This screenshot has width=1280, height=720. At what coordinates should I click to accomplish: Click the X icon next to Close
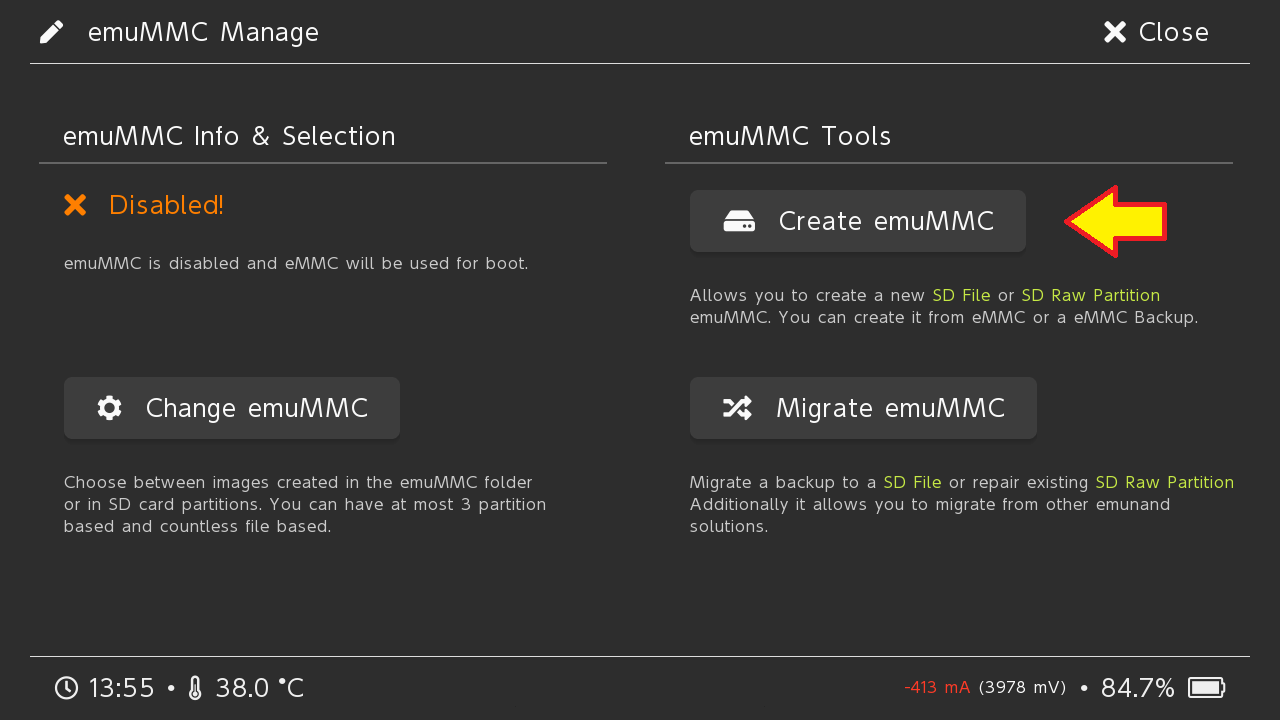coord(1115,32)
